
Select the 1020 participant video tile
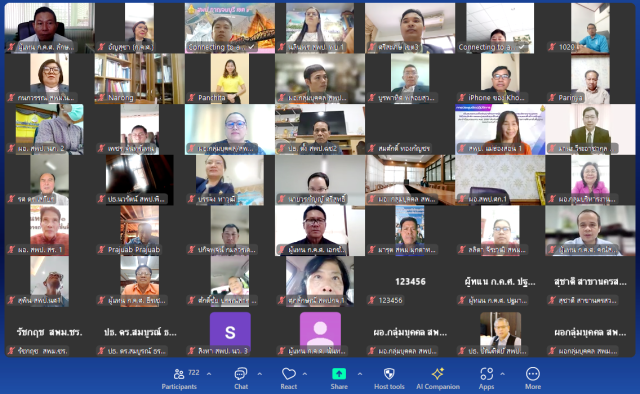[590, 28]
